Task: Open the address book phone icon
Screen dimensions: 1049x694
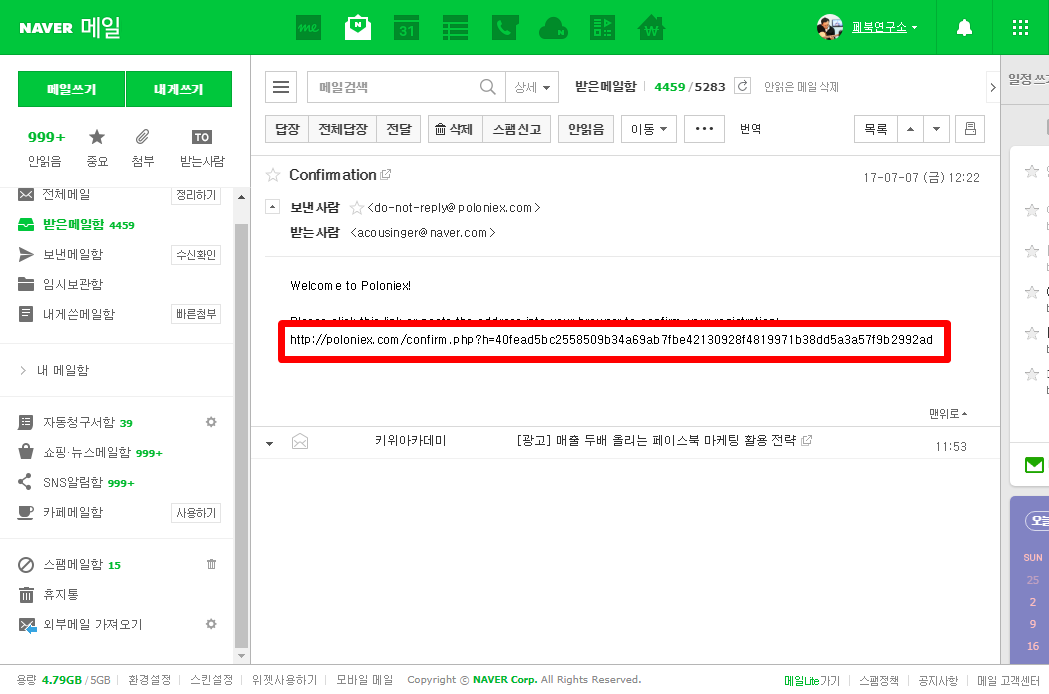Action: click(504, 28)
